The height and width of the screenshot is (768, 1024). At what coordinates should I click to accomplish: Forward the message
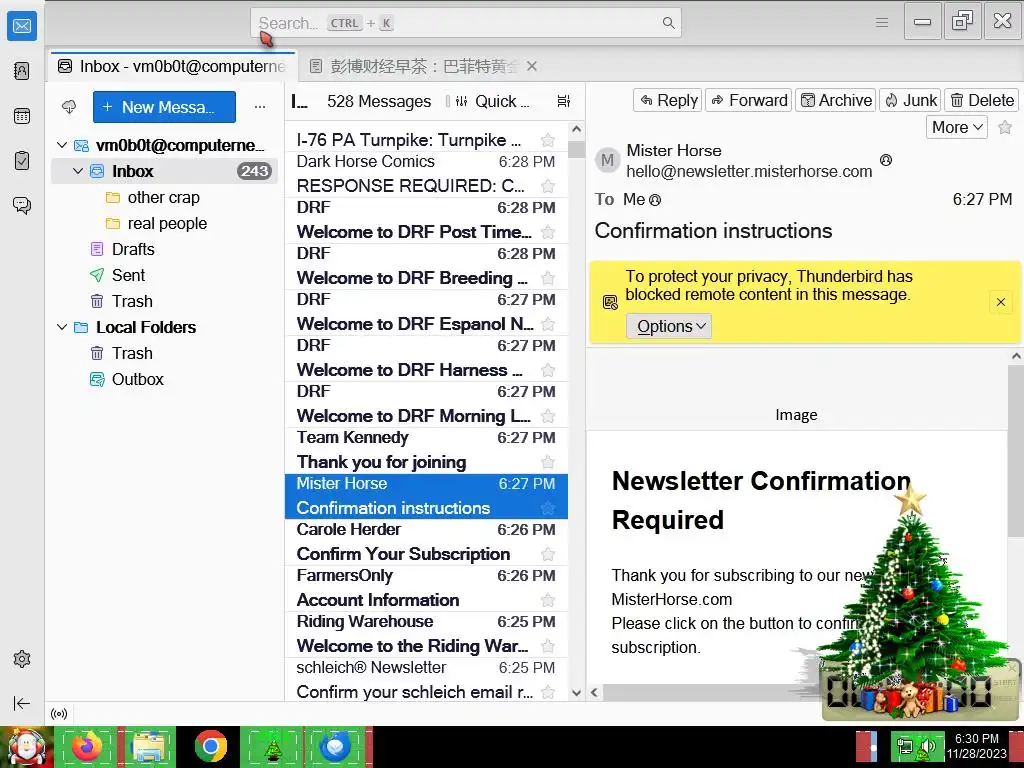coord(748,101)
